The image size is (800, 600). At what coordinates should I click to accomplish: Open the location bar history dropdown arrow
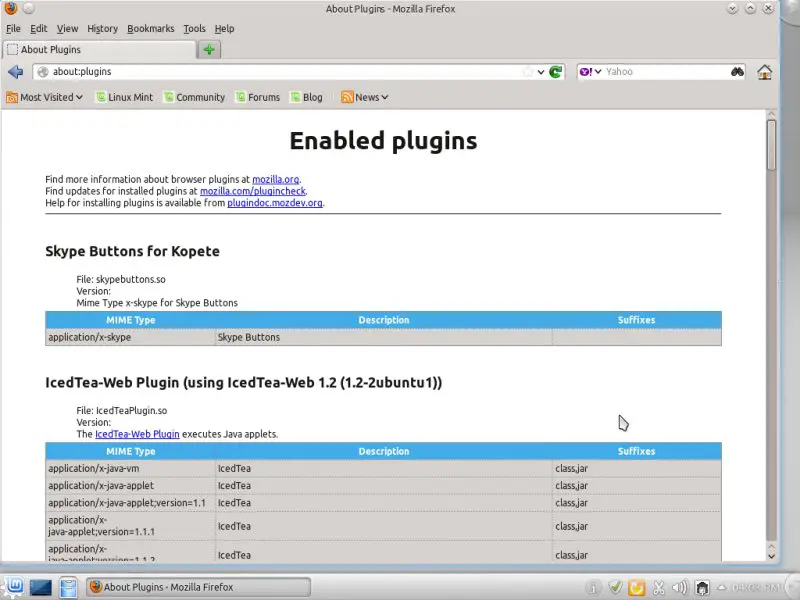(541, 72)
